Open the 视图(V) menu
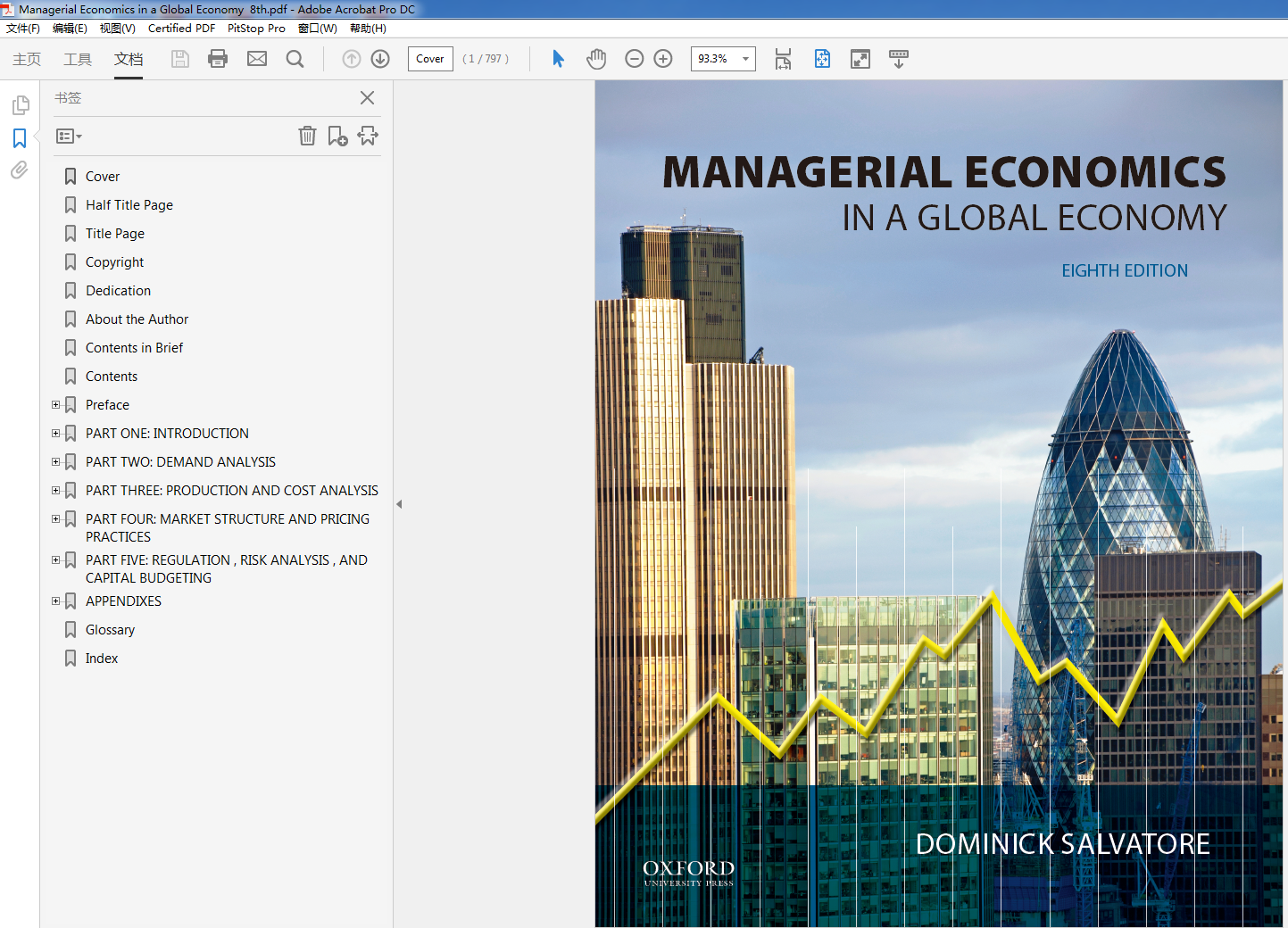The height and width of the screenshot is (928, 1288). point(117,29)
